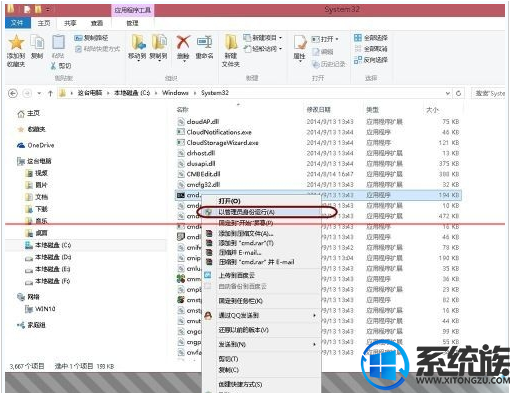Choose 还原以前的版本(V) in context menu
The height and width of the screenshot is (393, 510).
point(262,330)
